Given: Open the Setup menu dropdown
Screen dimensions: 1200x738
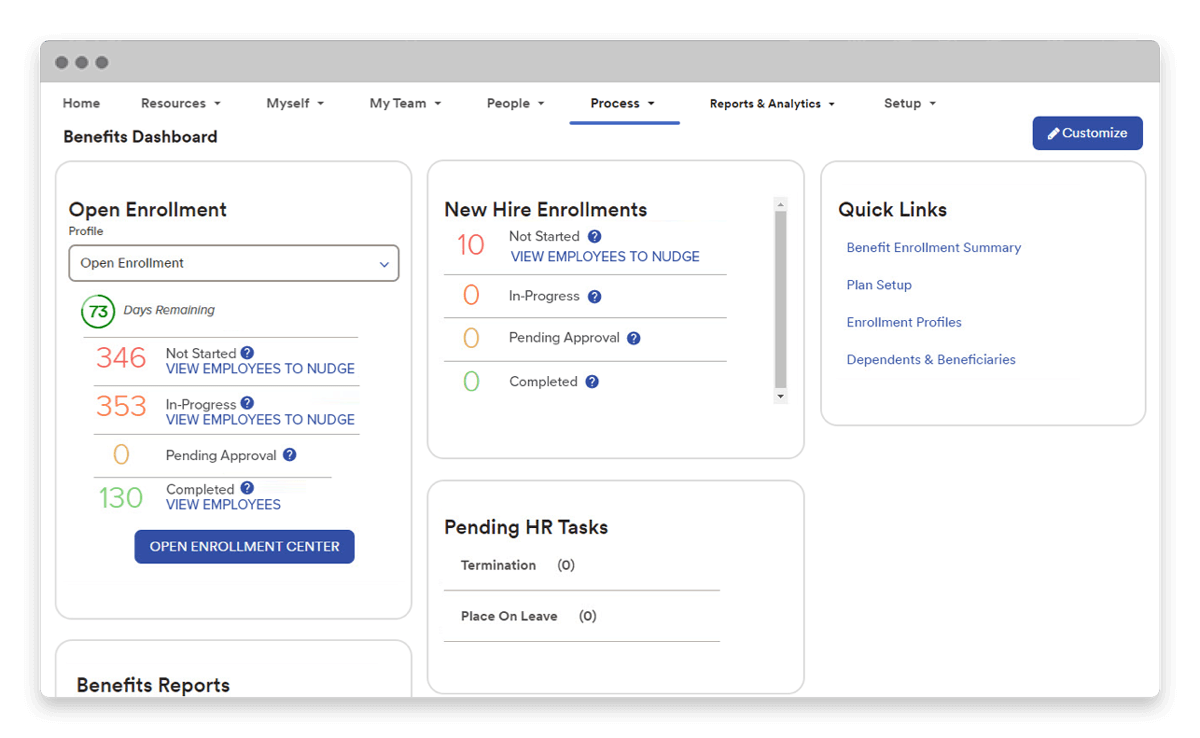Looking at the screenshot, I should tap(909, 103).
